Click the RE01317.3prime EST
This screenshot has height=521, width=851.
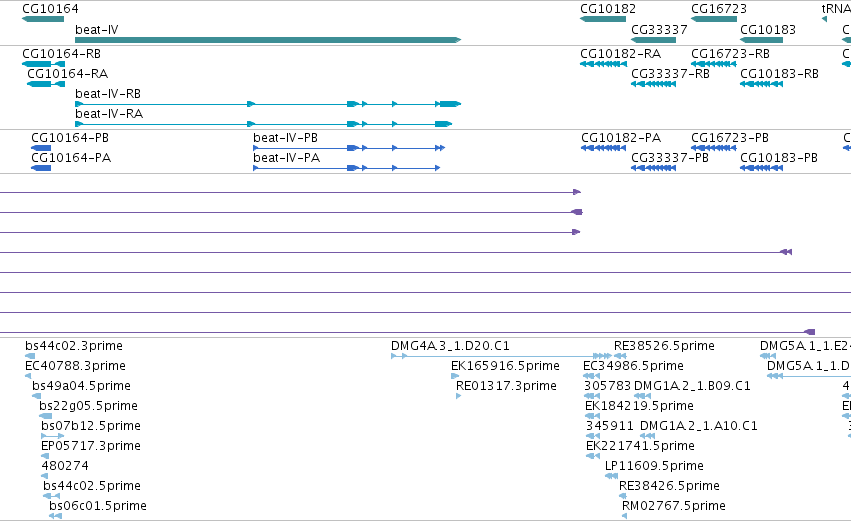pyautogui.click(x=459, y=396)
